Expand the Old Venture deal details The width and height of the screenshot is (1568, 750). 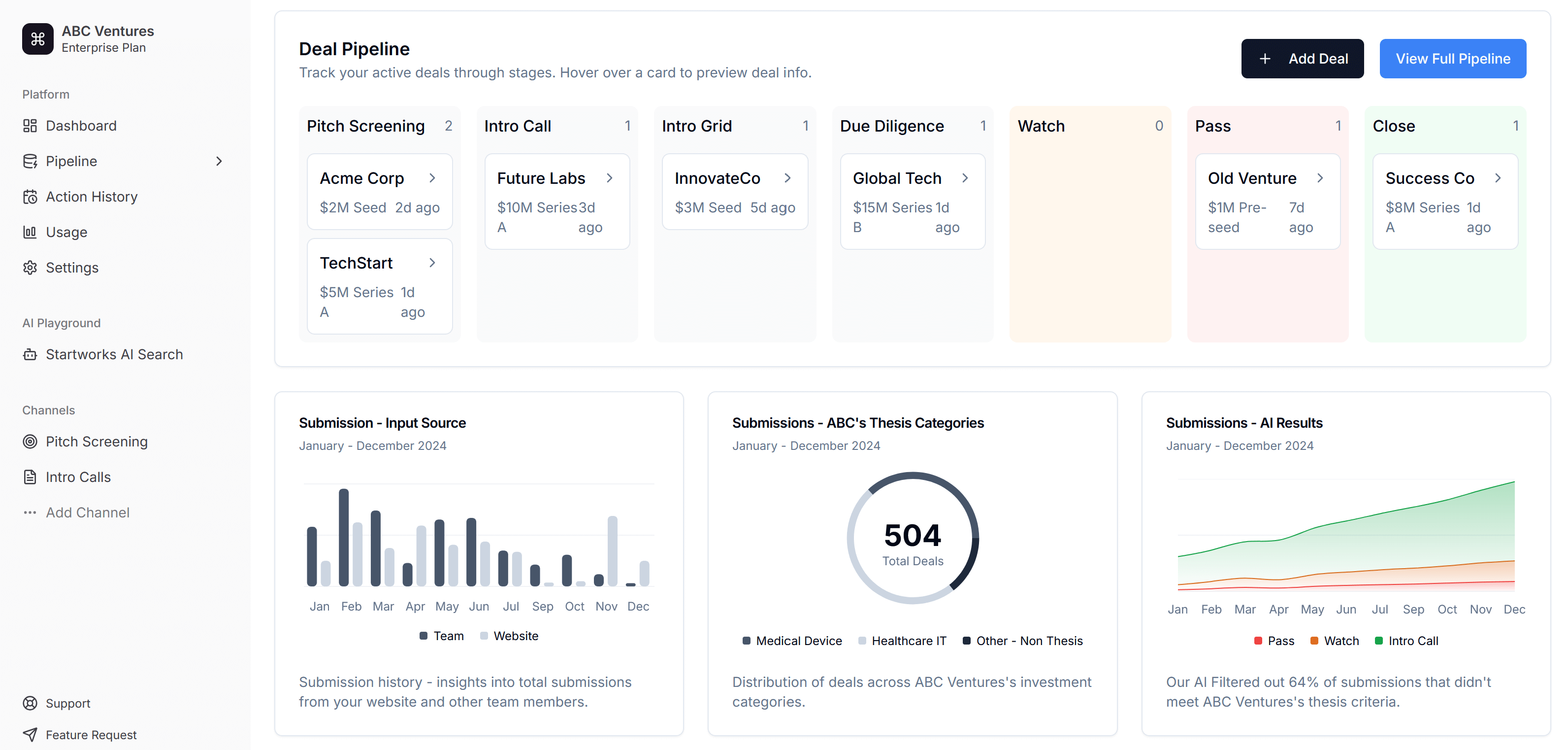tap(1320, 178)
